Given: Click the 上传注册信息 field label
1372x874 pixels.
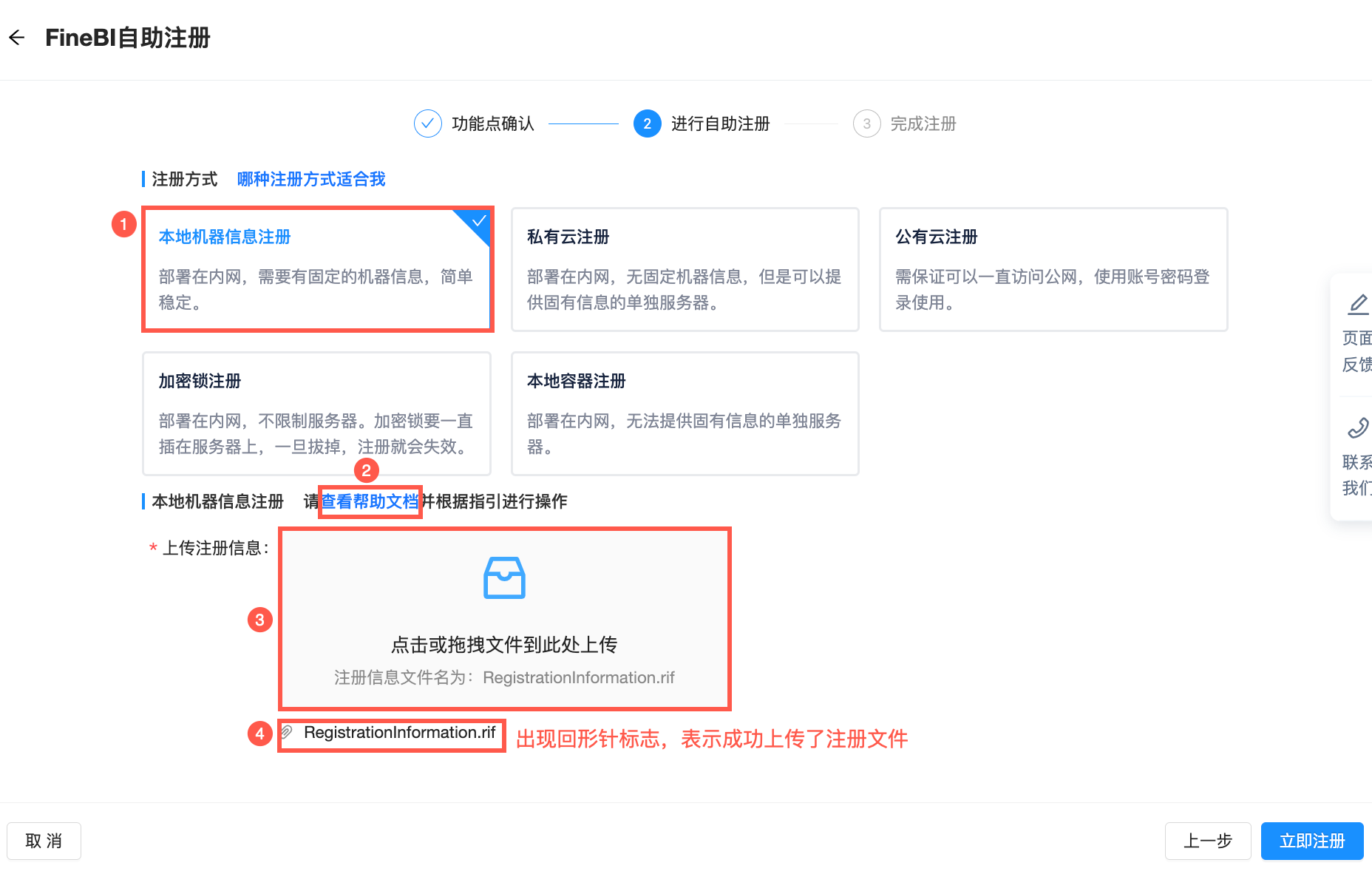Looking at the screenshot, I should [216, 548].
